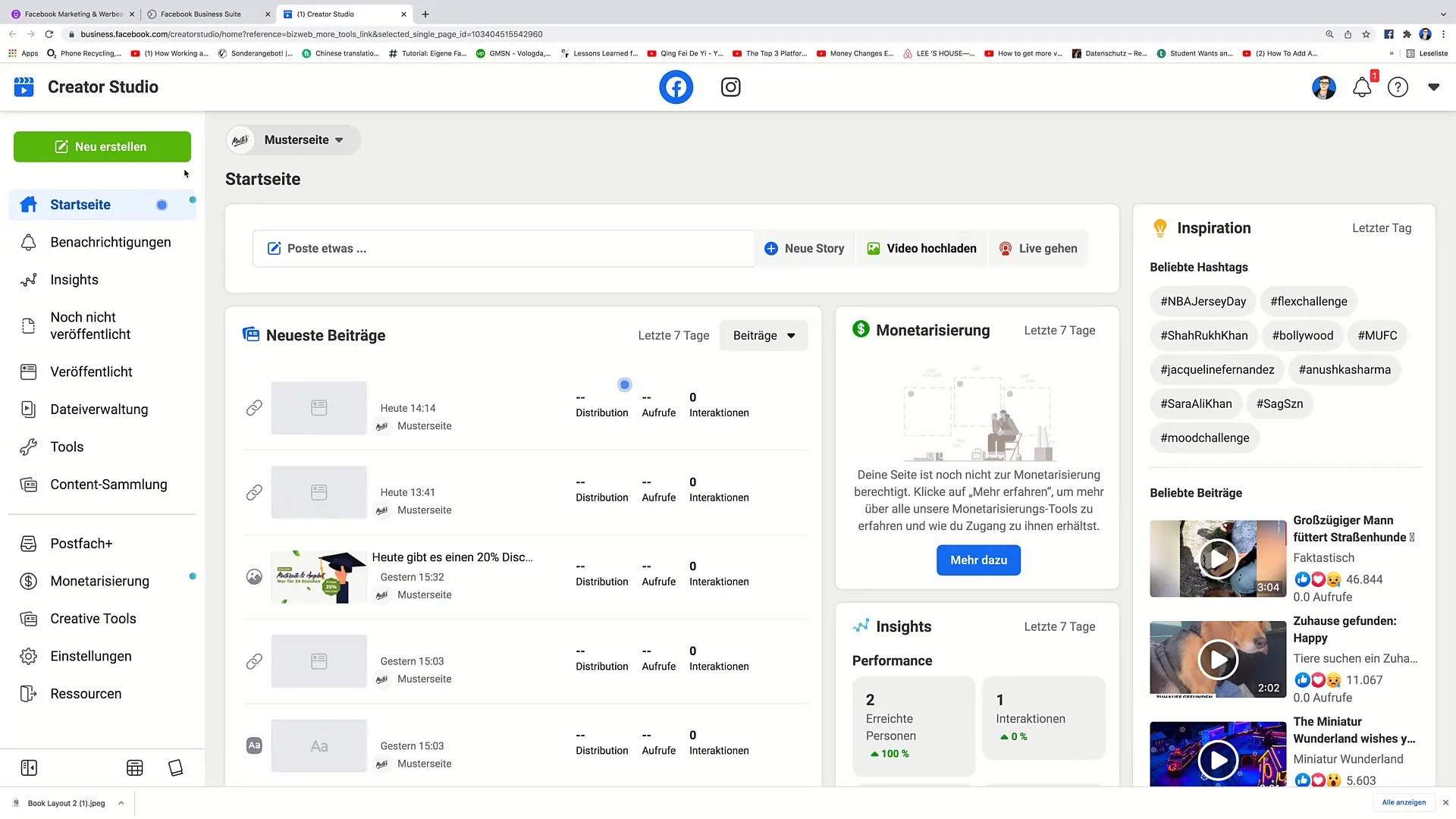The image size is (1456, 819).
Task: Play the Zuhause gefunden video thumbnail
Action: (x=1218, y=660)
